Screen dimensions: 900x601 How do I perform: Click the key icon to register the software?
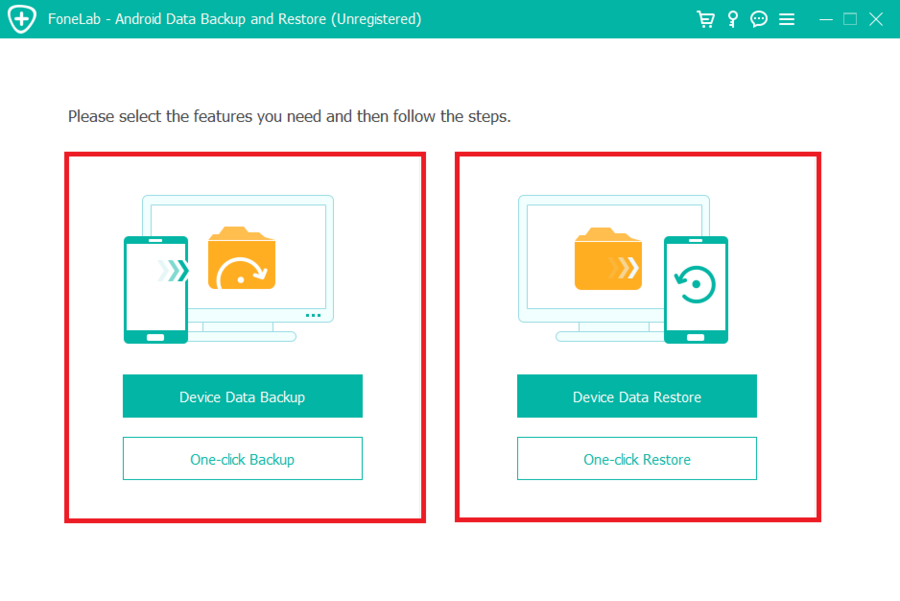pyautogui.click(x=732, y=19)
